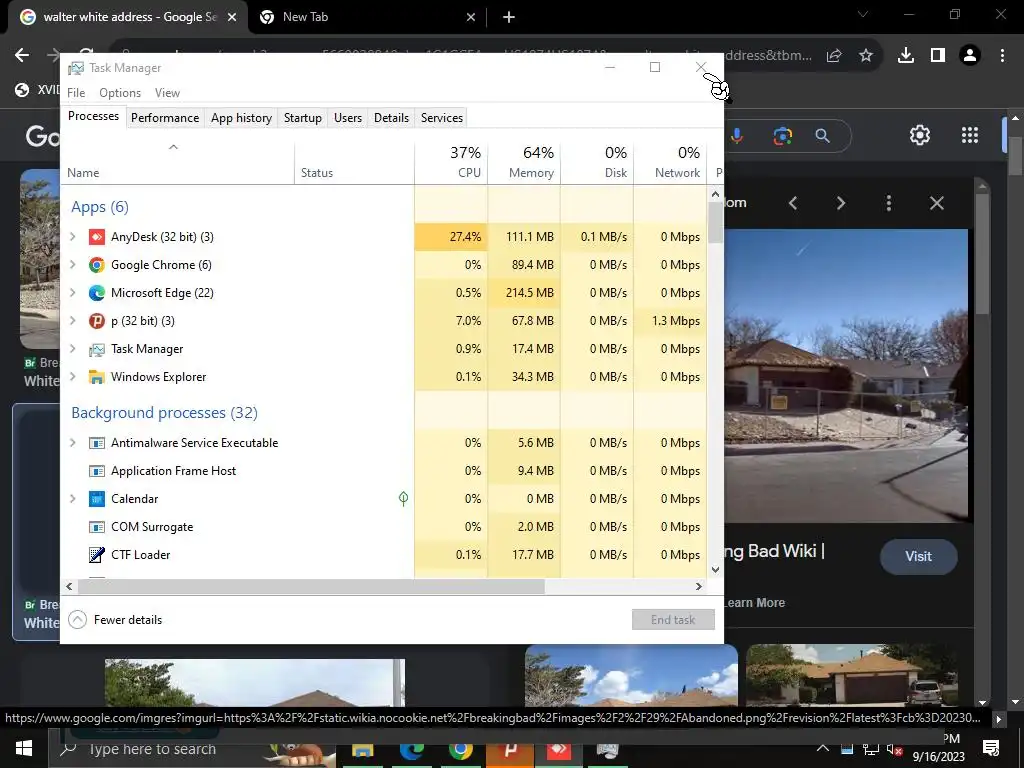Click share page icon in Chrome address bar
Image resolution: width=1024 pixels, height=768 pixels.
[834, 56]
